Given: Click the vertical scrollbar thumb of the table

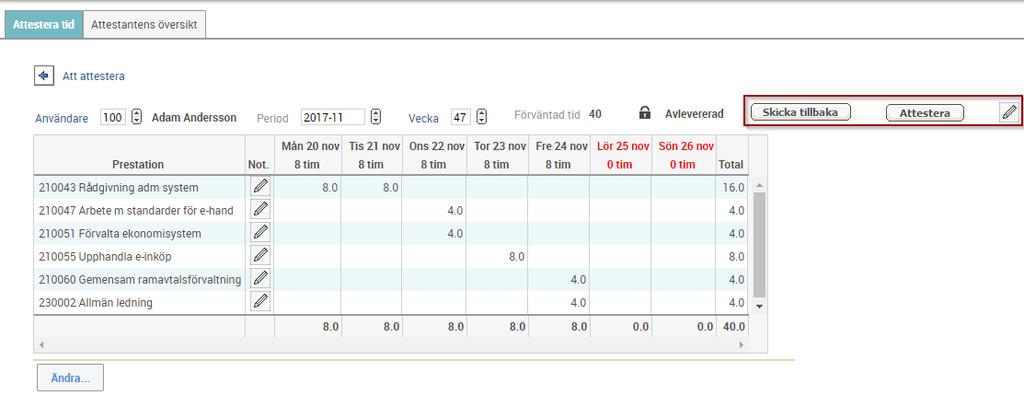Looking at the screenshot, I should 759,245.
